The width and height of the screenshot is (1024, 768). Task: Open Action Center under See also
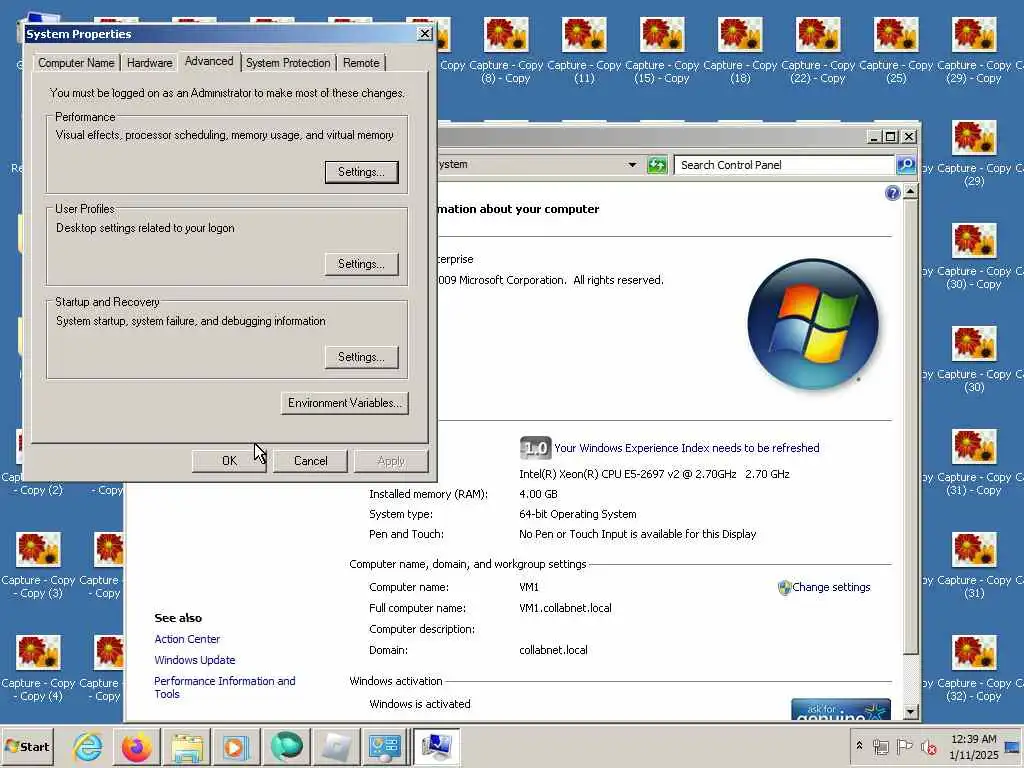coord(187,639)
